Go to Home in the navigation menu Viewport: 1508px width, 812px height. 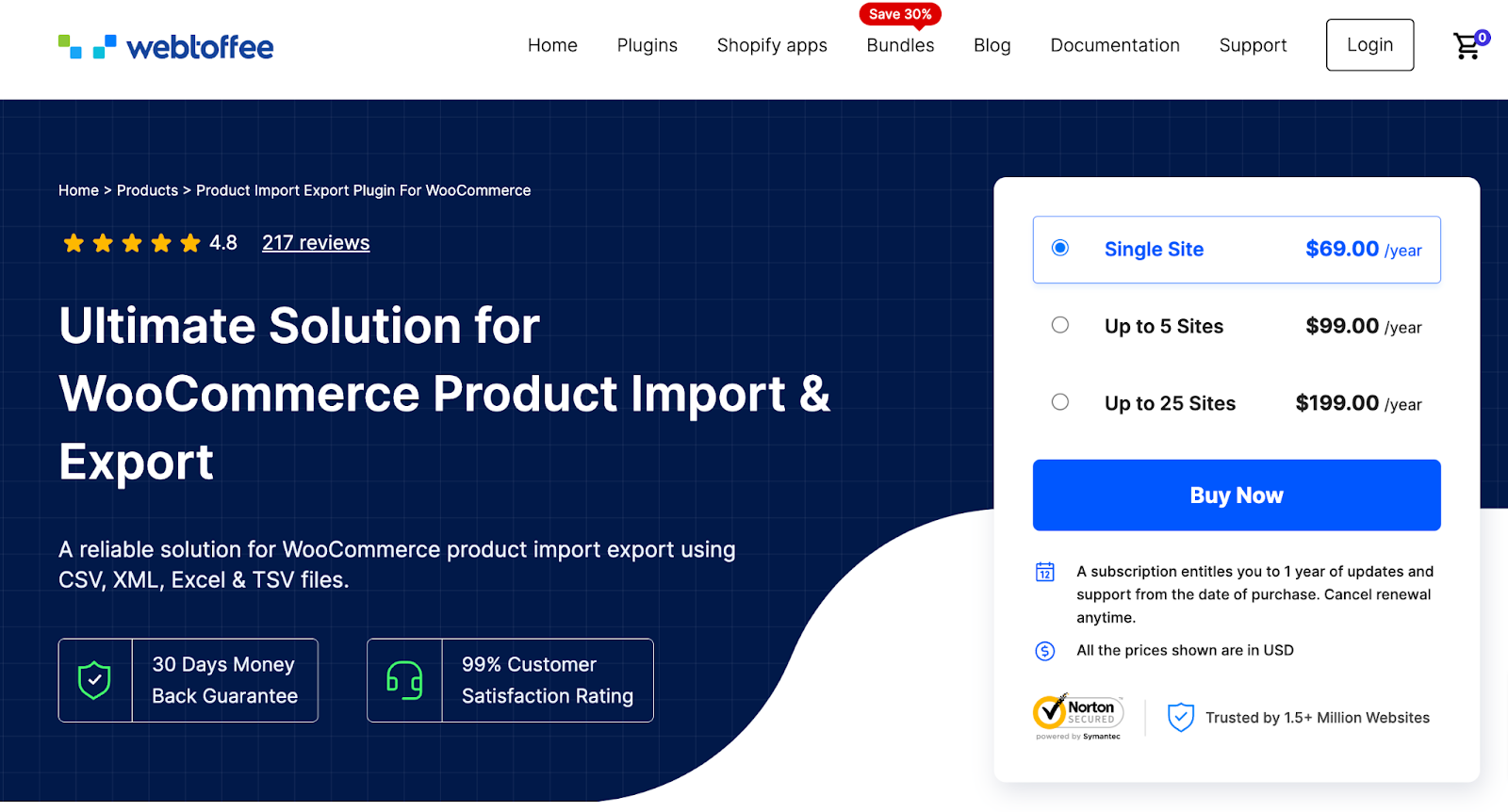point(552,45)
